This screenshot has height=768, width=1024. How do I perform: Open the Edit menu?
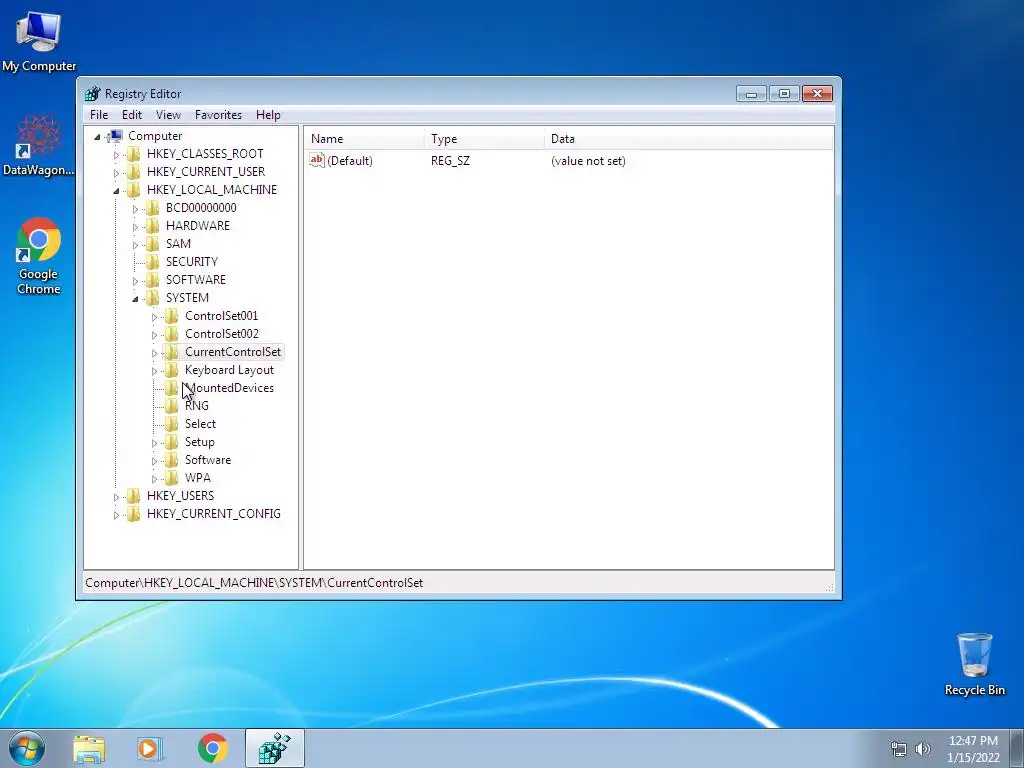[132, 115]
